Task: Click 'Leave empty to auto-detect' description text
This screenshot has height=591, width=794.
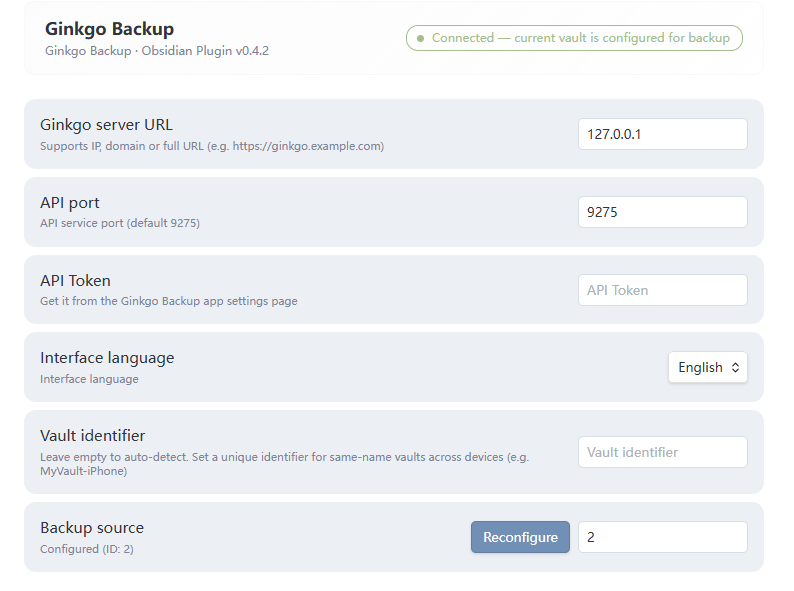Action: 285,464
